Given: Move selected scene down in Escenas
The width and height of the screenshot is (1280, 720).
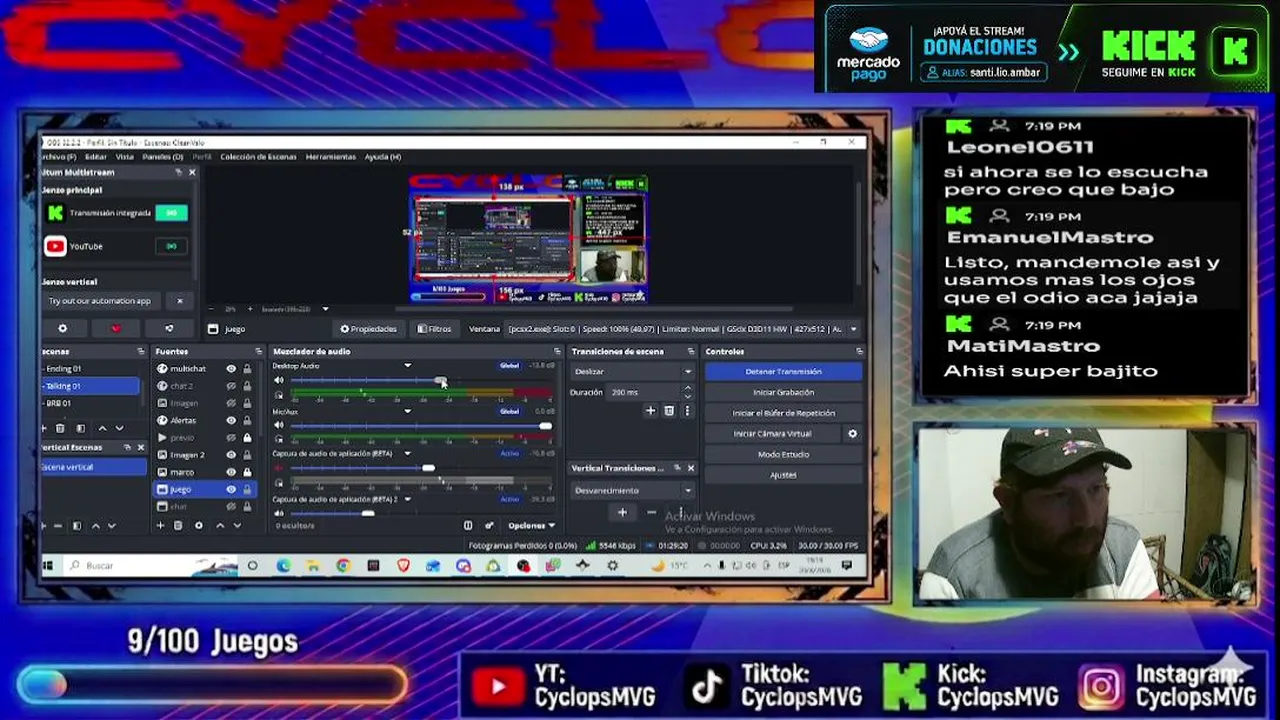Looking at the screenshot, I should point(119,428).
